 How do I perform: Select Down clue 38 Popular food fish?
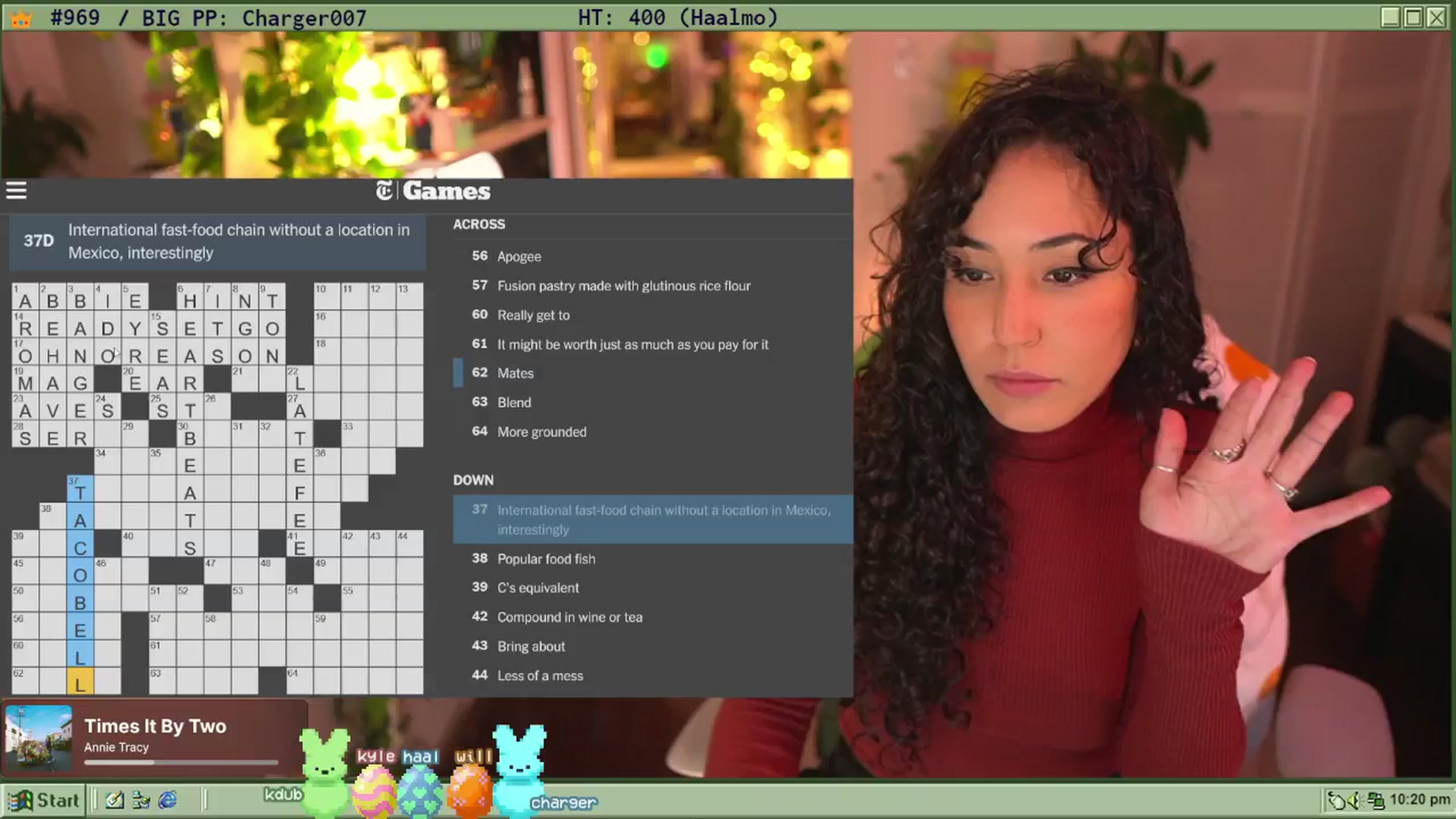click(x=653, y=559)
